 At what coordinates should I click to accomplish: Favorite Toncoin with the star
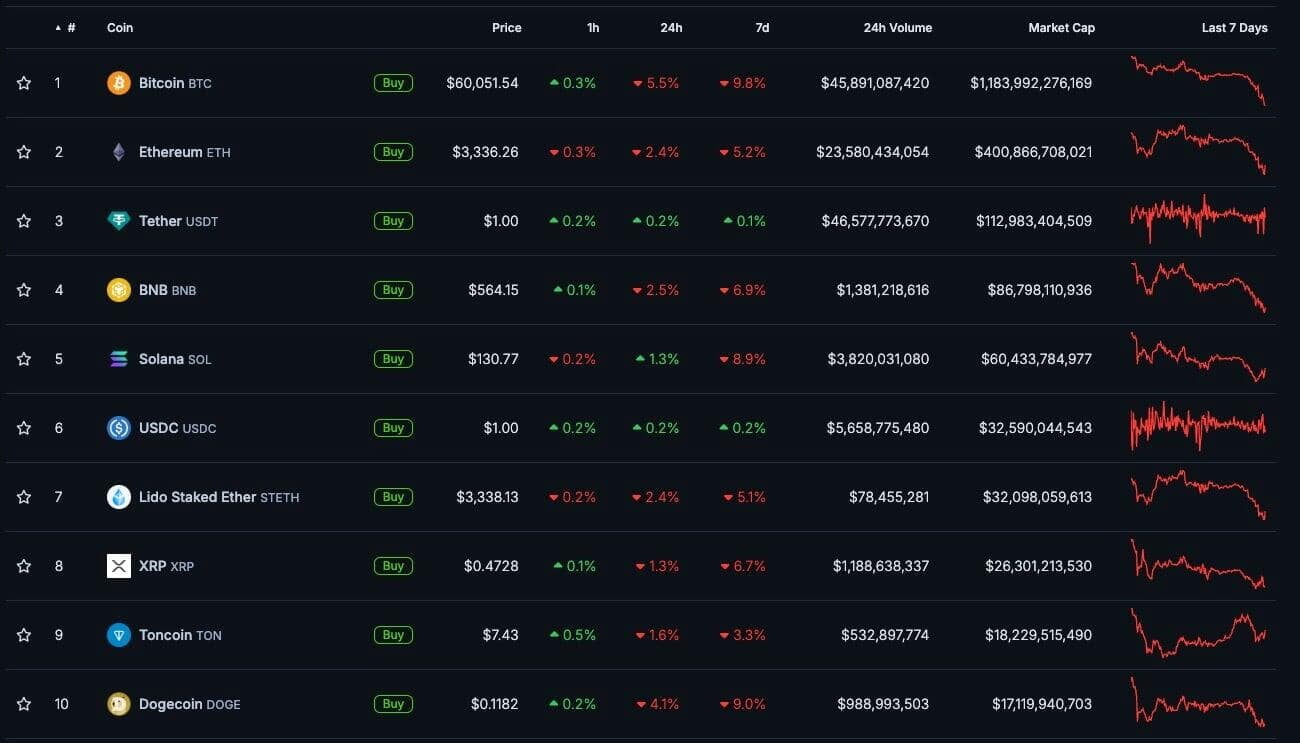click(24, 635)
